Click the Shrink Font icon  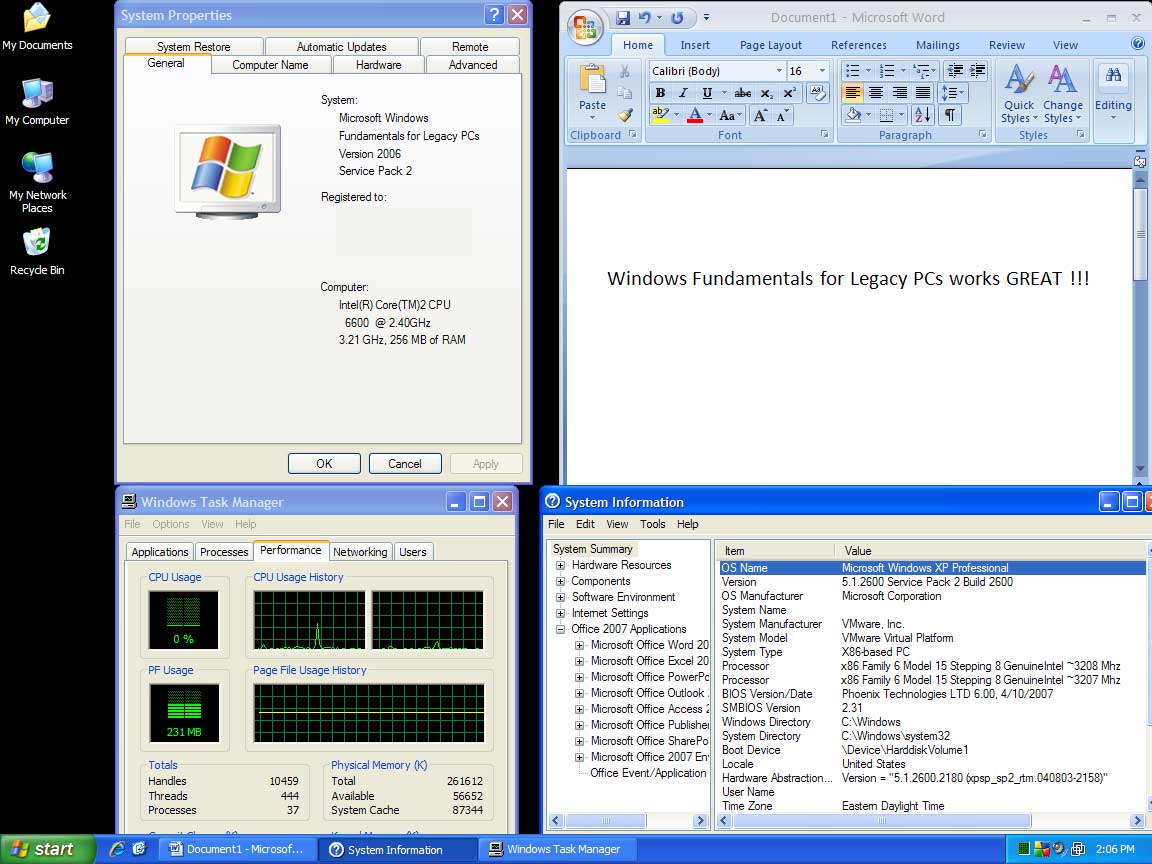(x=782, y=115)
